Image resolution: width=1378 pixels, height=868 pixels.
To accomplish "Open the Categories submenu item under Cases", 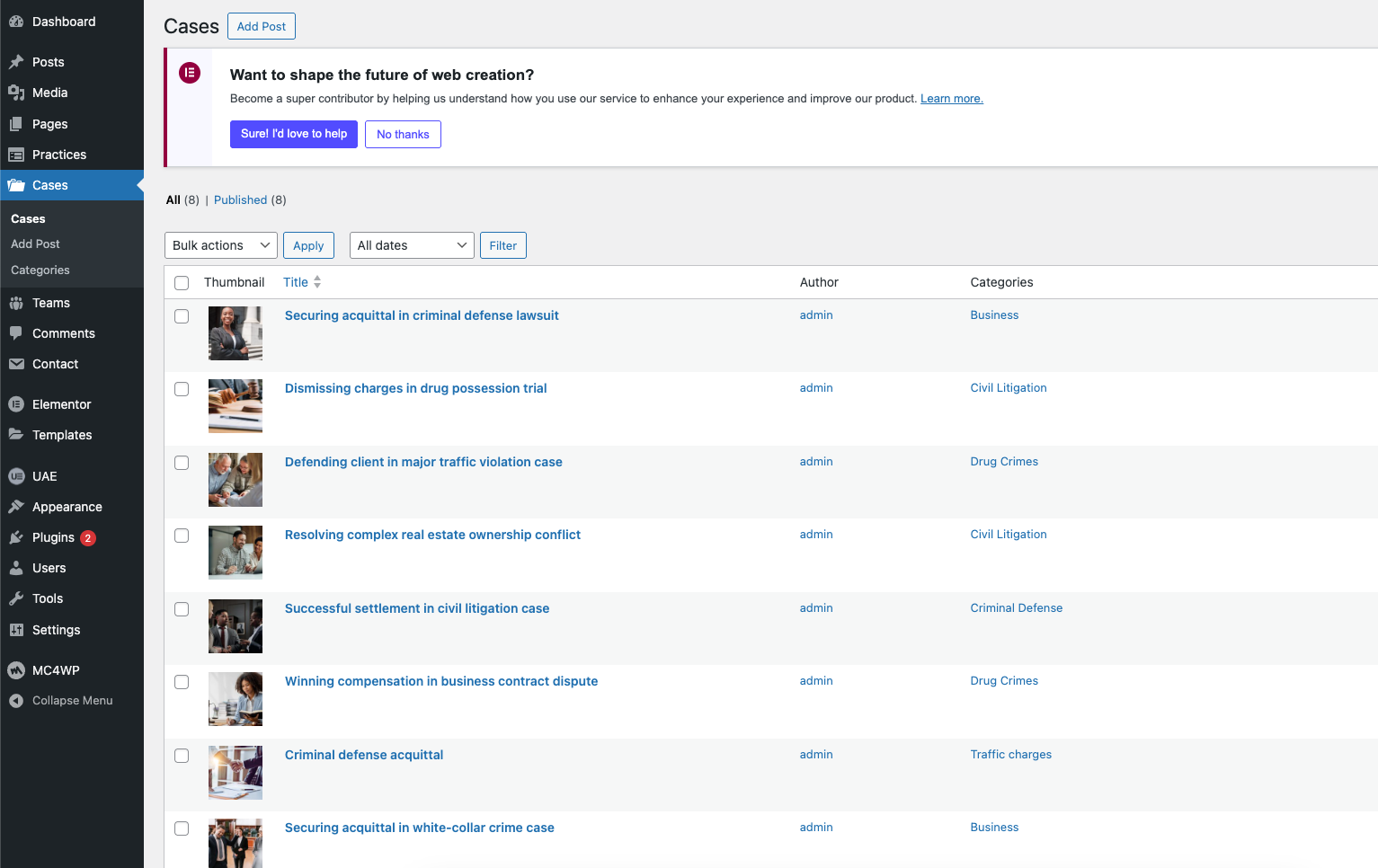I will pyautogui.click(x=40, y=270).
